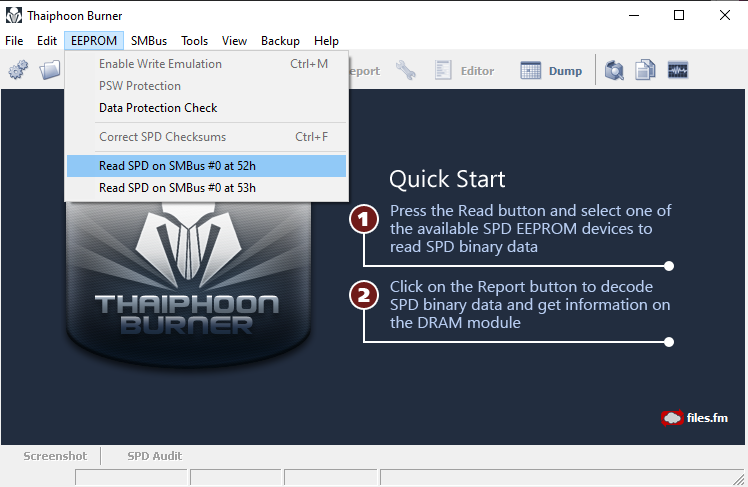748x487 pixels.
Task: Open the Backup menu
Action: click(x=280, y=41)
